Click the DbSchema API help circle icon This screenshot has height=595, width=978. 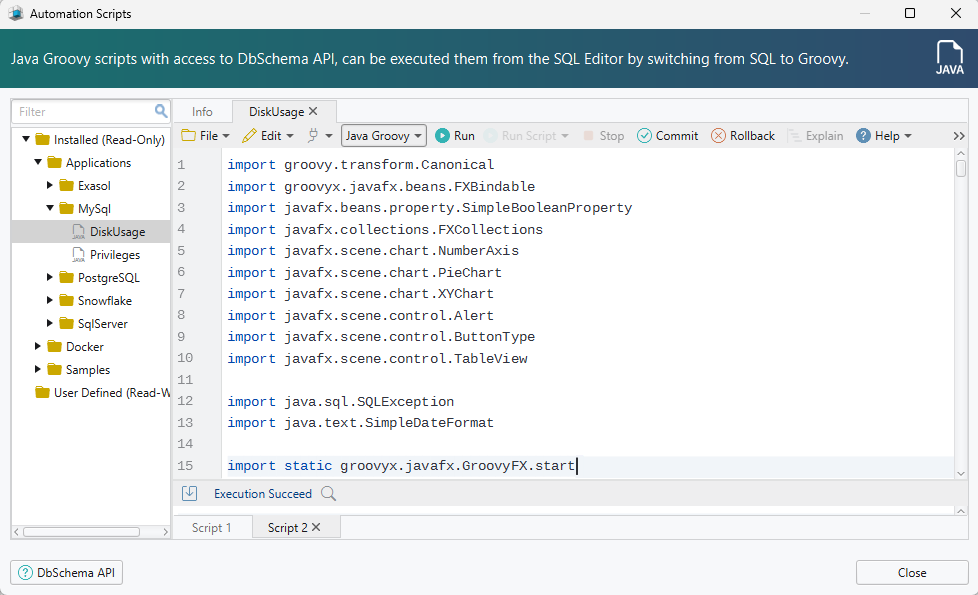25,573
